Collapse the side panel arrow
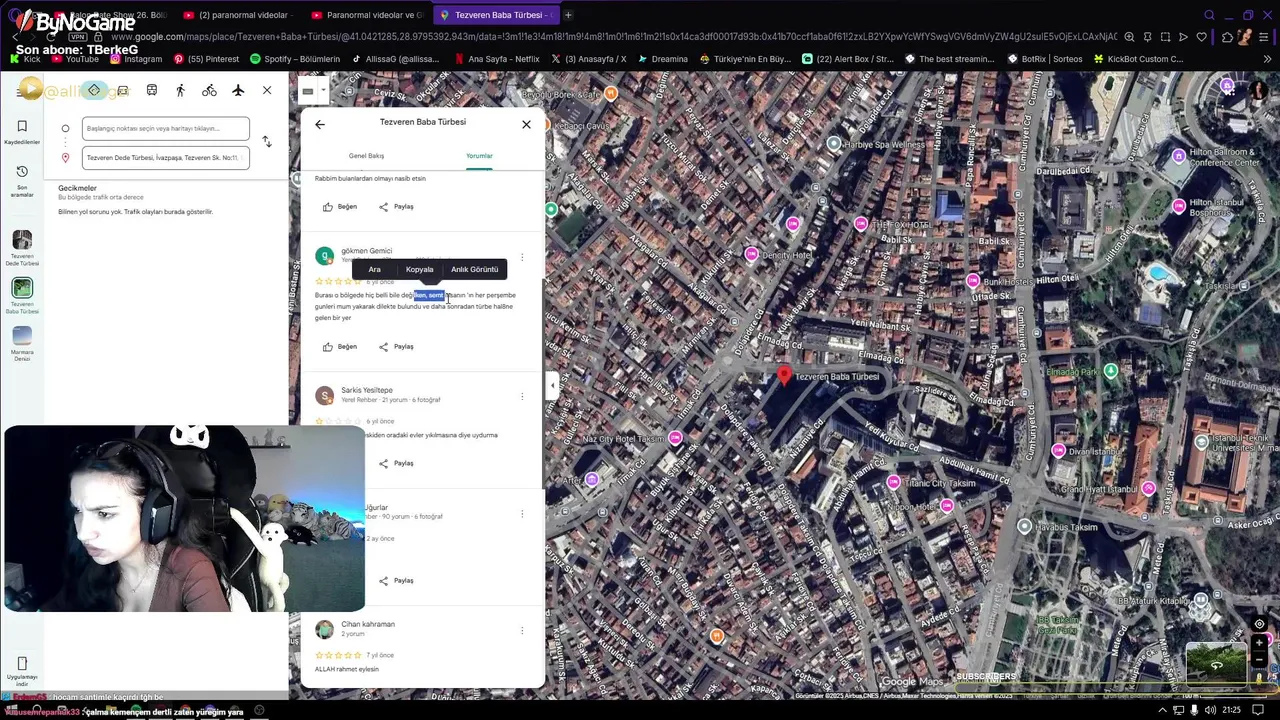This screenshot has width=1280, height=720. pyautogui.click(x=552, y=385)
